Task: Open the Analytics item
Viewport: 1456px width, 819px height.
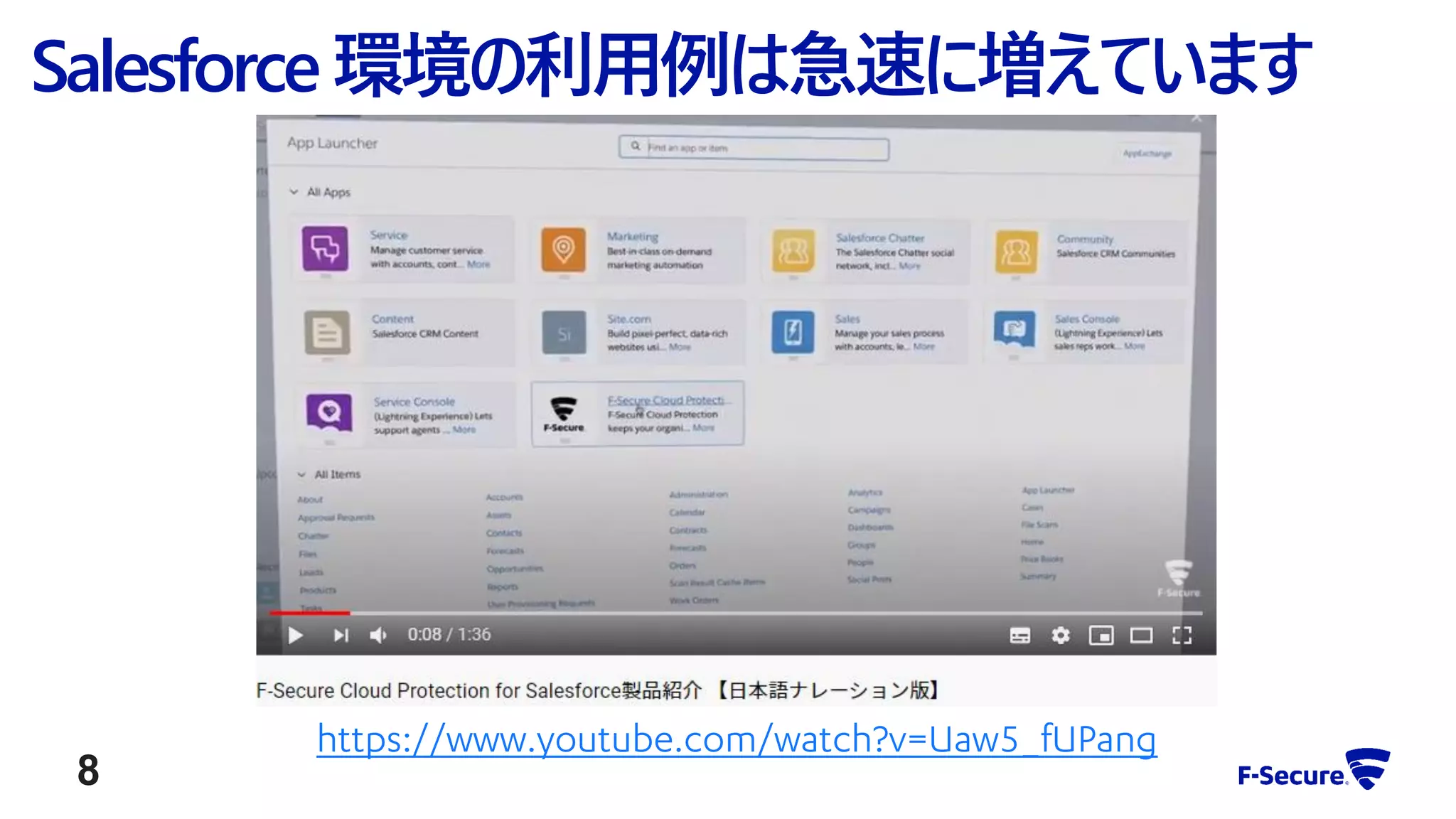Action: point(865,492)
